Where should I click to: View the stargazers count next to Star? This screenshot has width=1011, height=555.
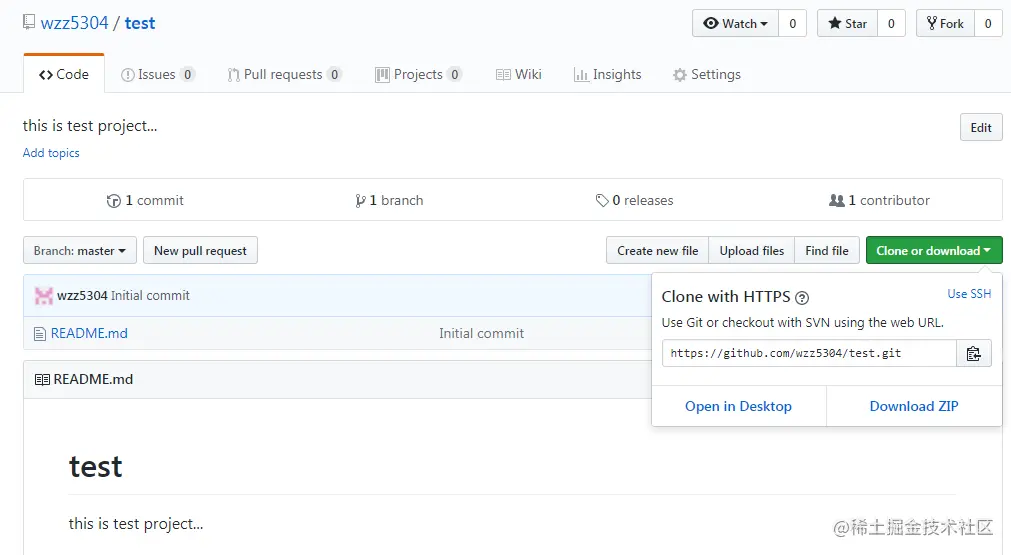891,23
